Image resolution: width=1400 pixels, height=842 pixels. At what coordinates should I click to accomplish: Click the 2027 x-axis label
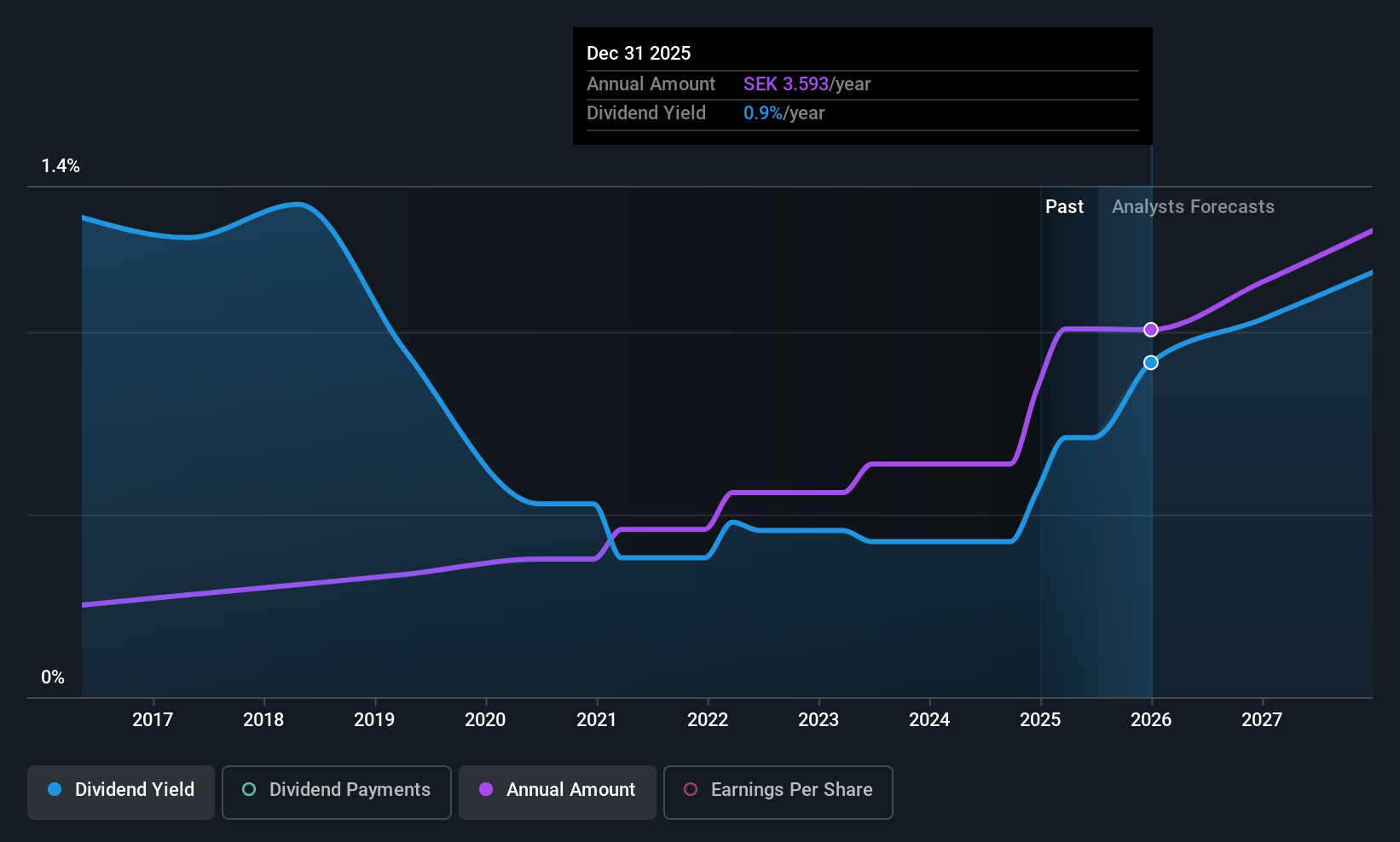[1262, 720]
